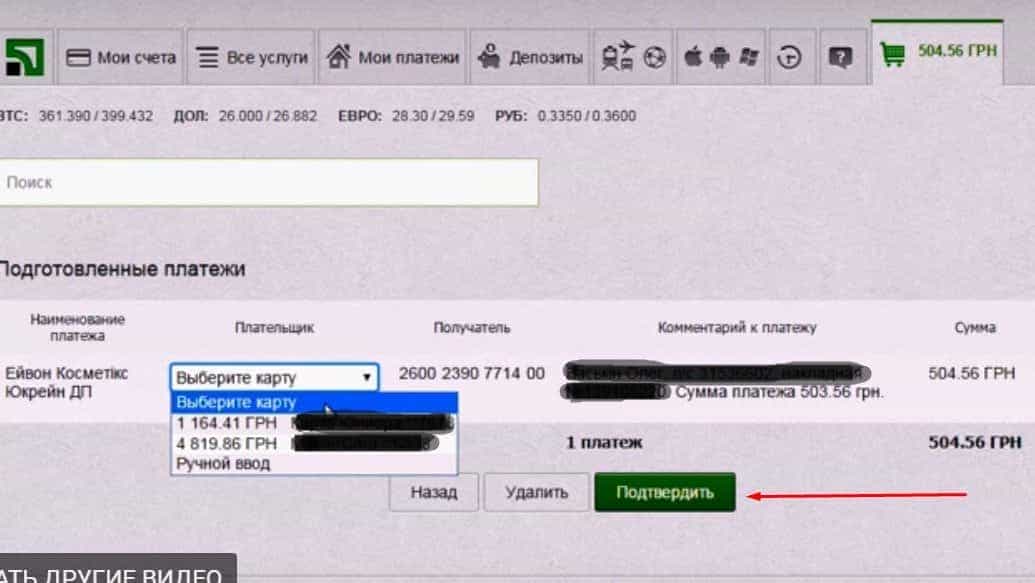This screenshot has width=1035, height=583.
Task: Choose card with 1 164.41 ГРН
Action: (x=314, y=423)
